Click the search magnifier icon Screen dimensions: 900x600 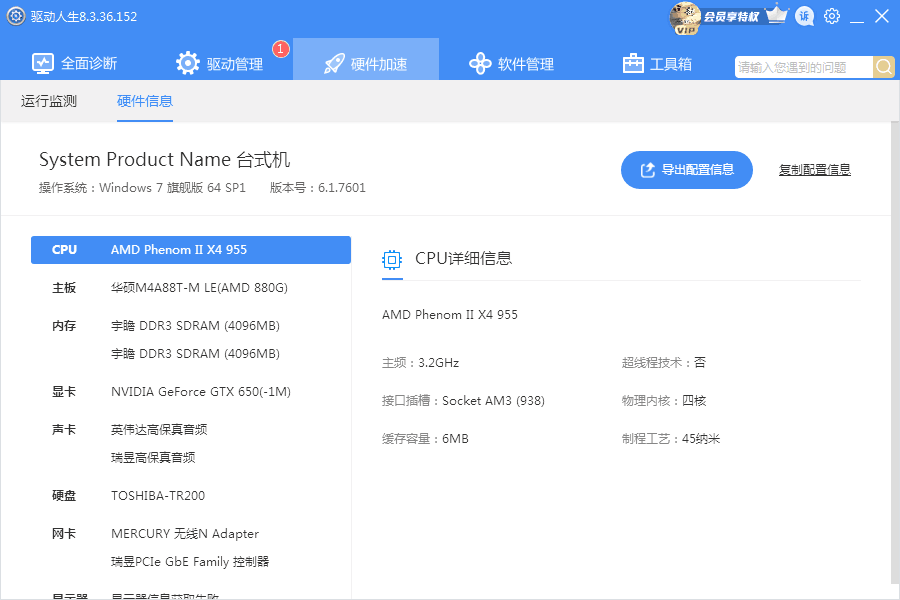pos(884,67)
